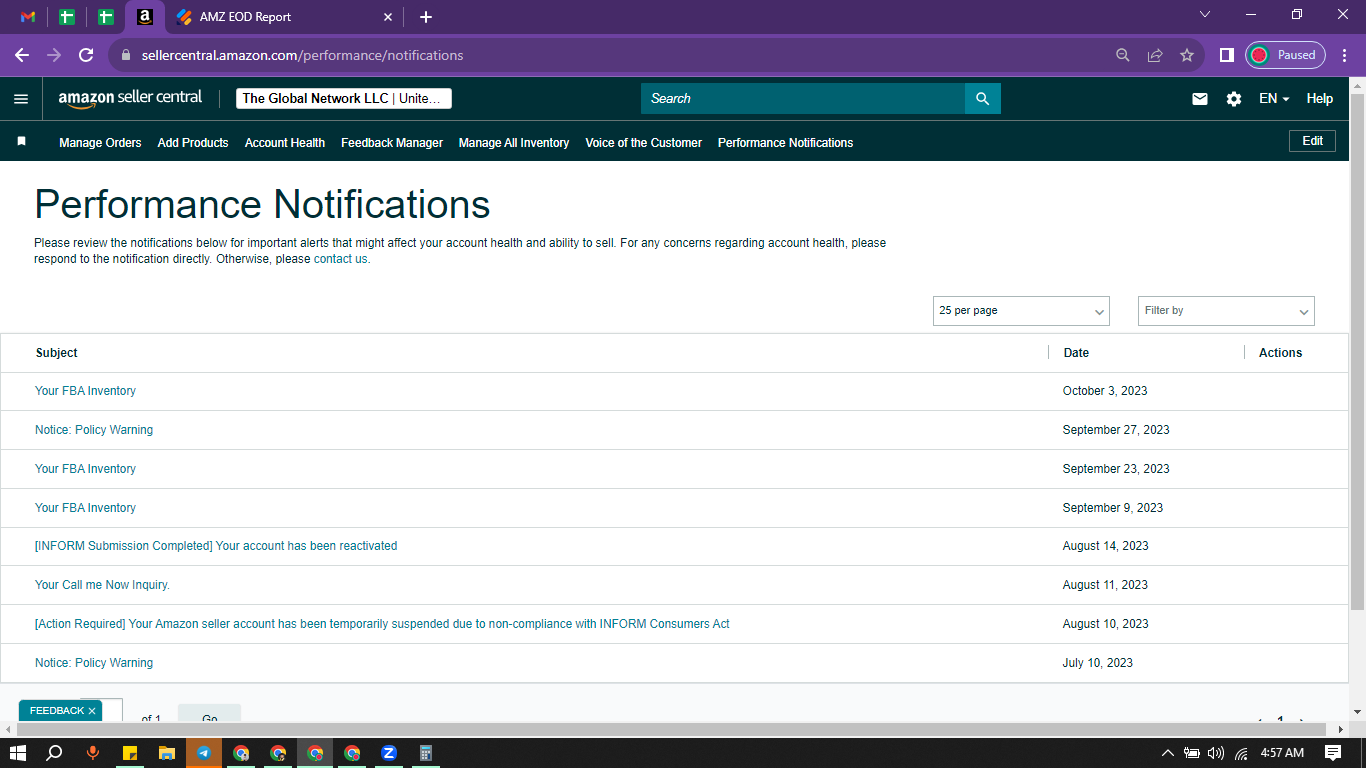Open the Windows notification center icon
Viewport: 1366px width, 768px height.
[x=1333, y=753]
